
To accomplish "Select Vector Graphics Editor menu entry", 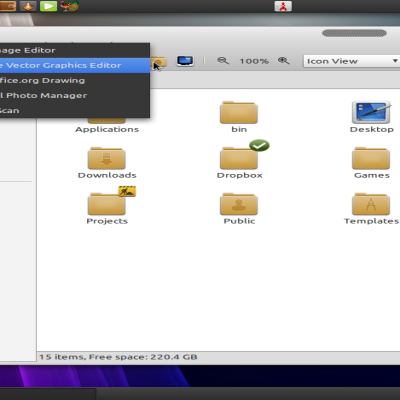I will [75, 65].
